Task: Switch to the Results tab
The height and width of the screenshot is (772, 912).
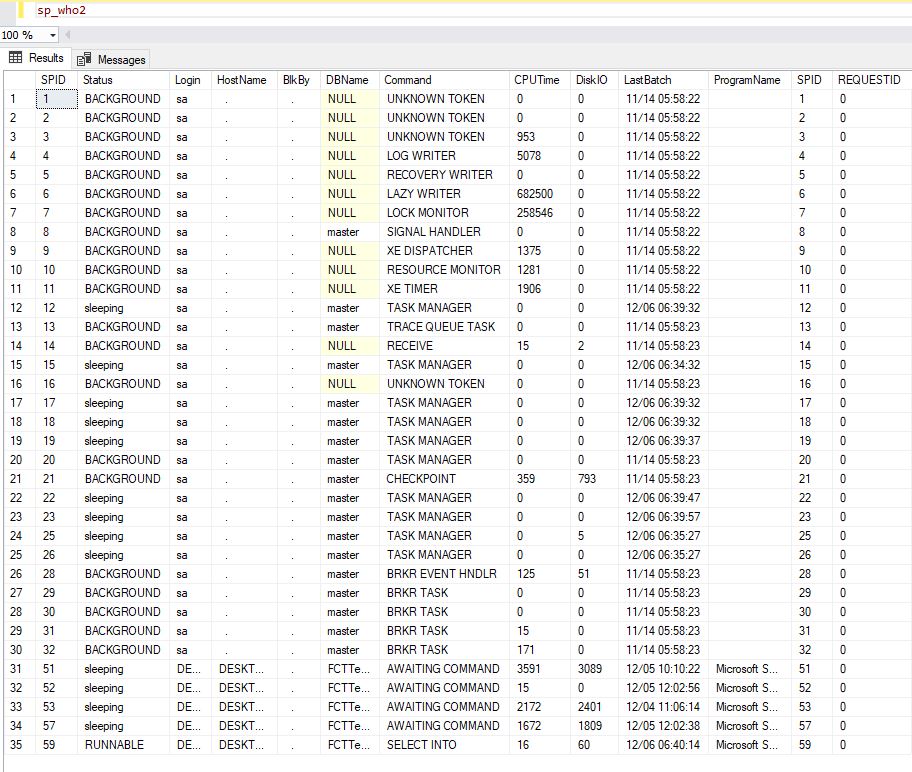Action: click(x=36, y=58)
